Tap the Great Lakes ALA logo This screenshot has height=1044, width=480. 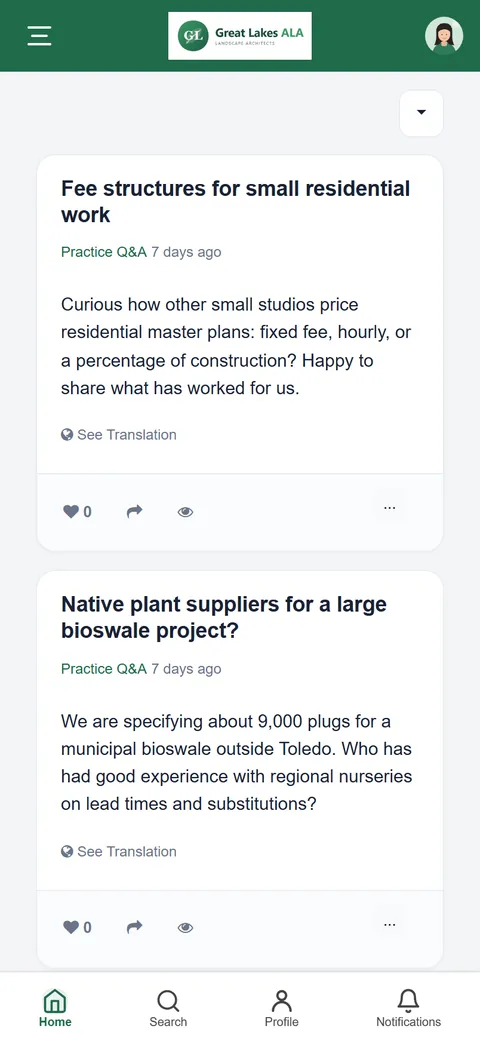click(x=240, y=35)
